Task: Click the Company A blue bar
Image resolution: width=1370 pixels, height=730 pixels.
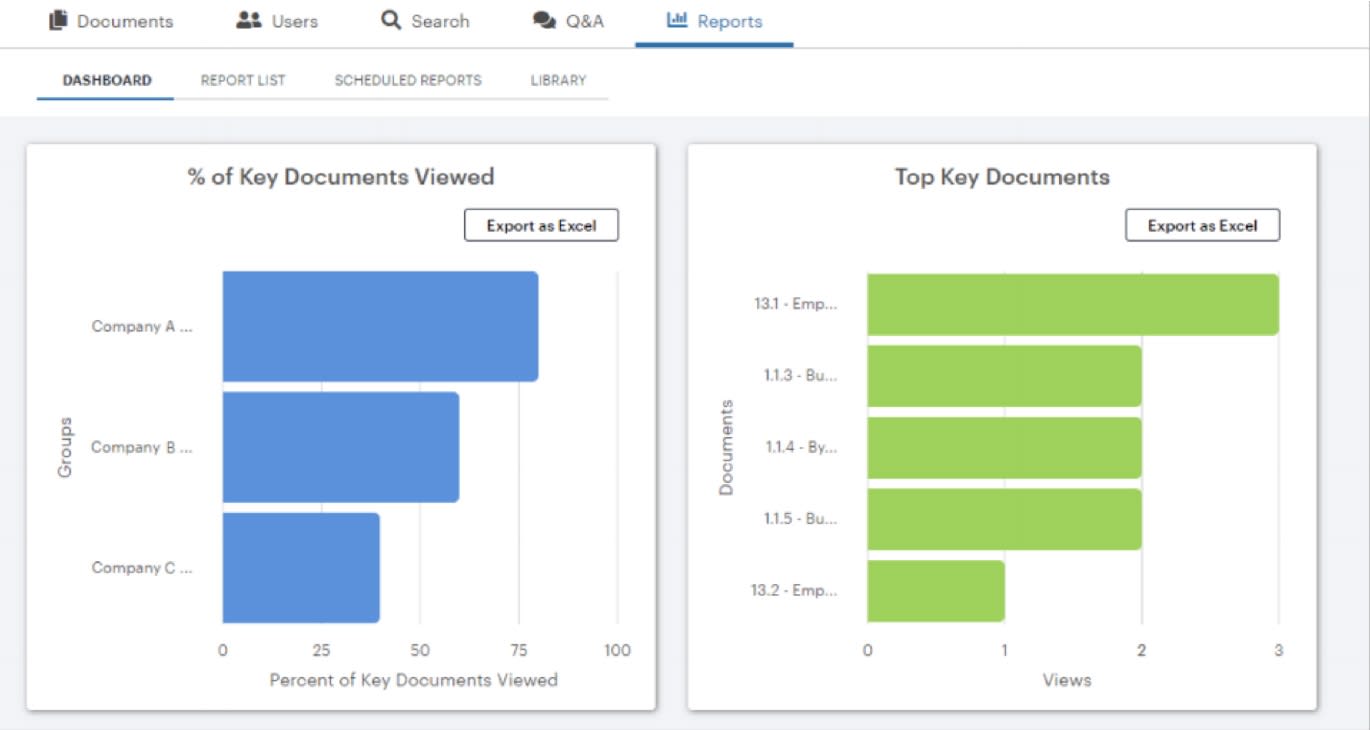Action: coord(380,326)
